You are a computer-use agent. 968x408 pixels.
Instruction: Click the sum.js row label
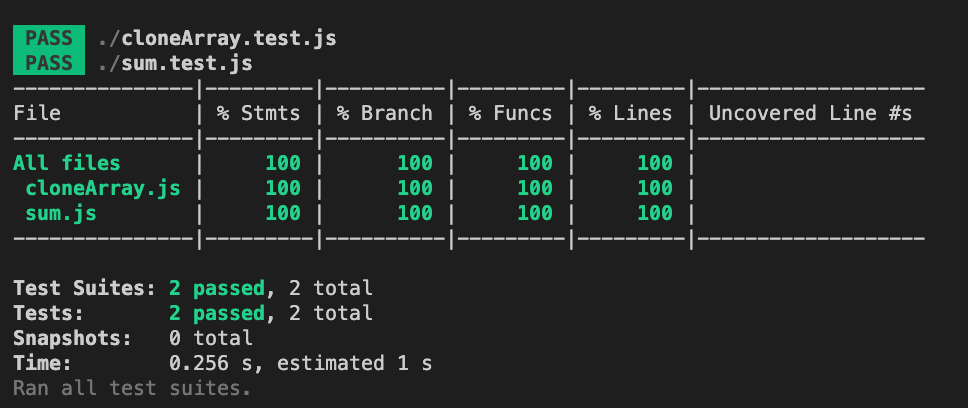click(60, 213)
